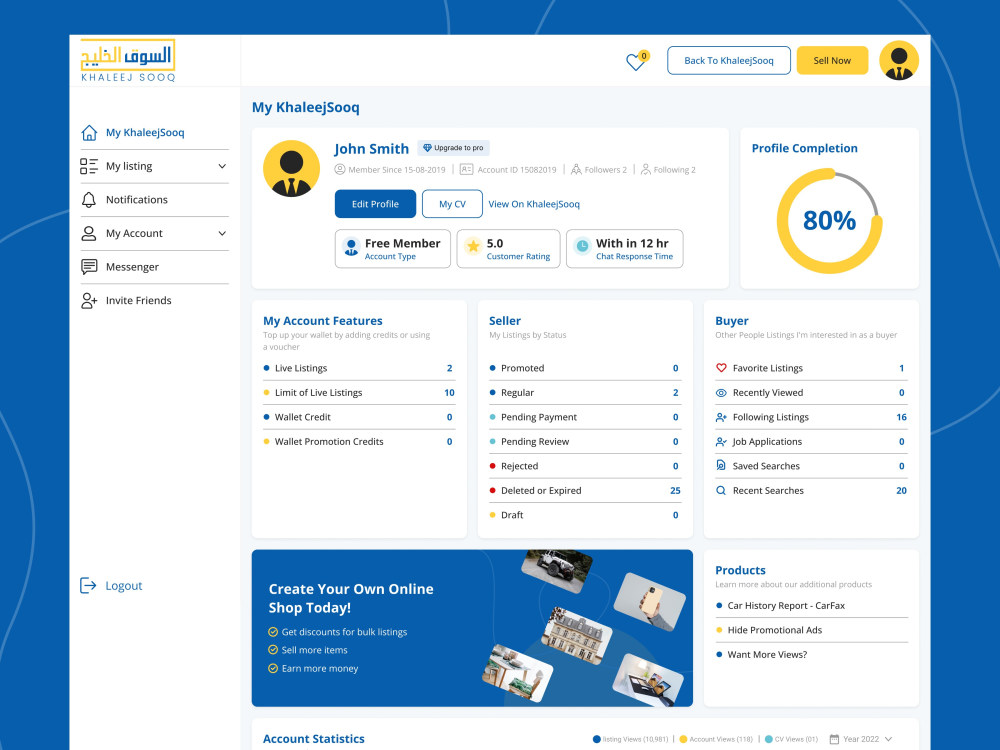Click the Following icon in profile

(646, 170)
